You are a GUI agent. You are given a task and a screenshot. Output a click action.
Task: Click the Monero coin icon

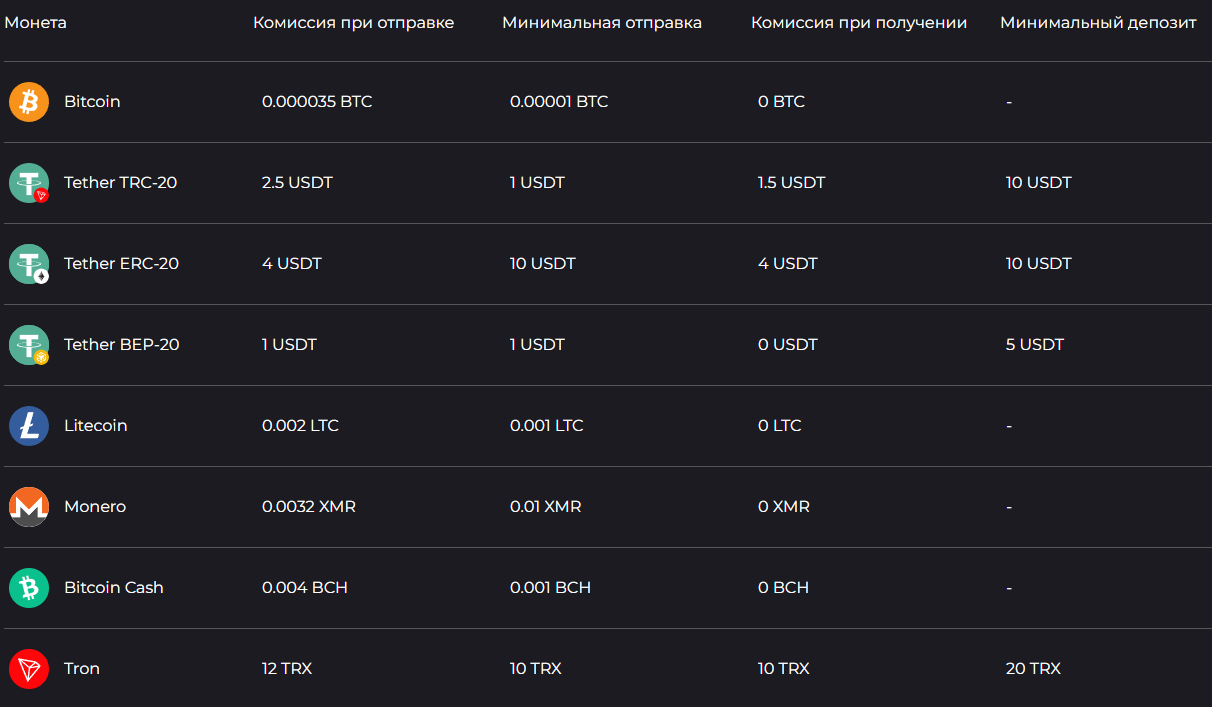point(29,507)
